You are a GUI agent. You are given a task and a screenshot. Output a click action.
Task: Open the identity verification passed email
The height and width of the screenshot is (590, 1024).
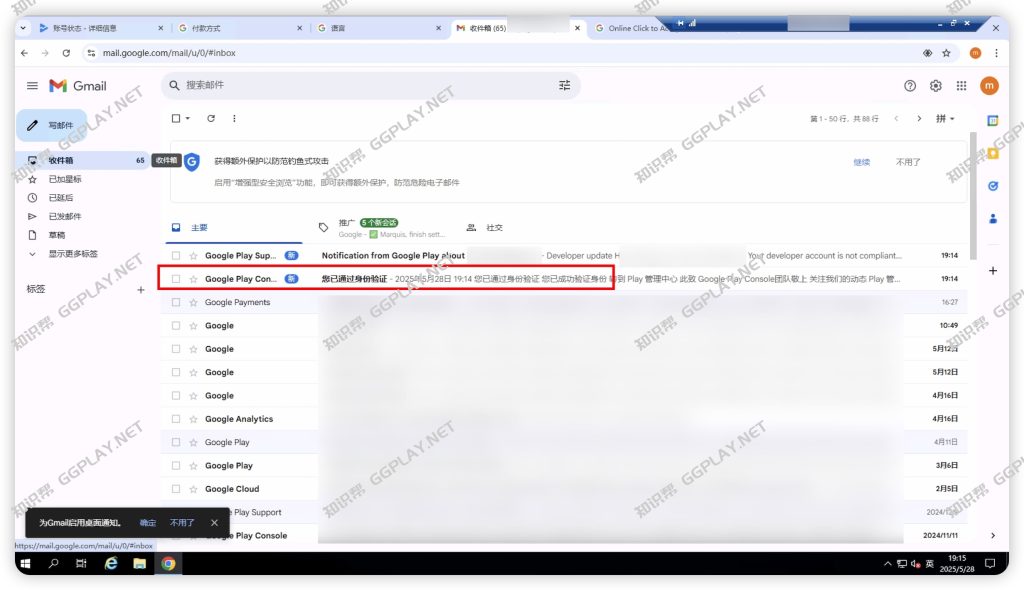tap(565, 279)
